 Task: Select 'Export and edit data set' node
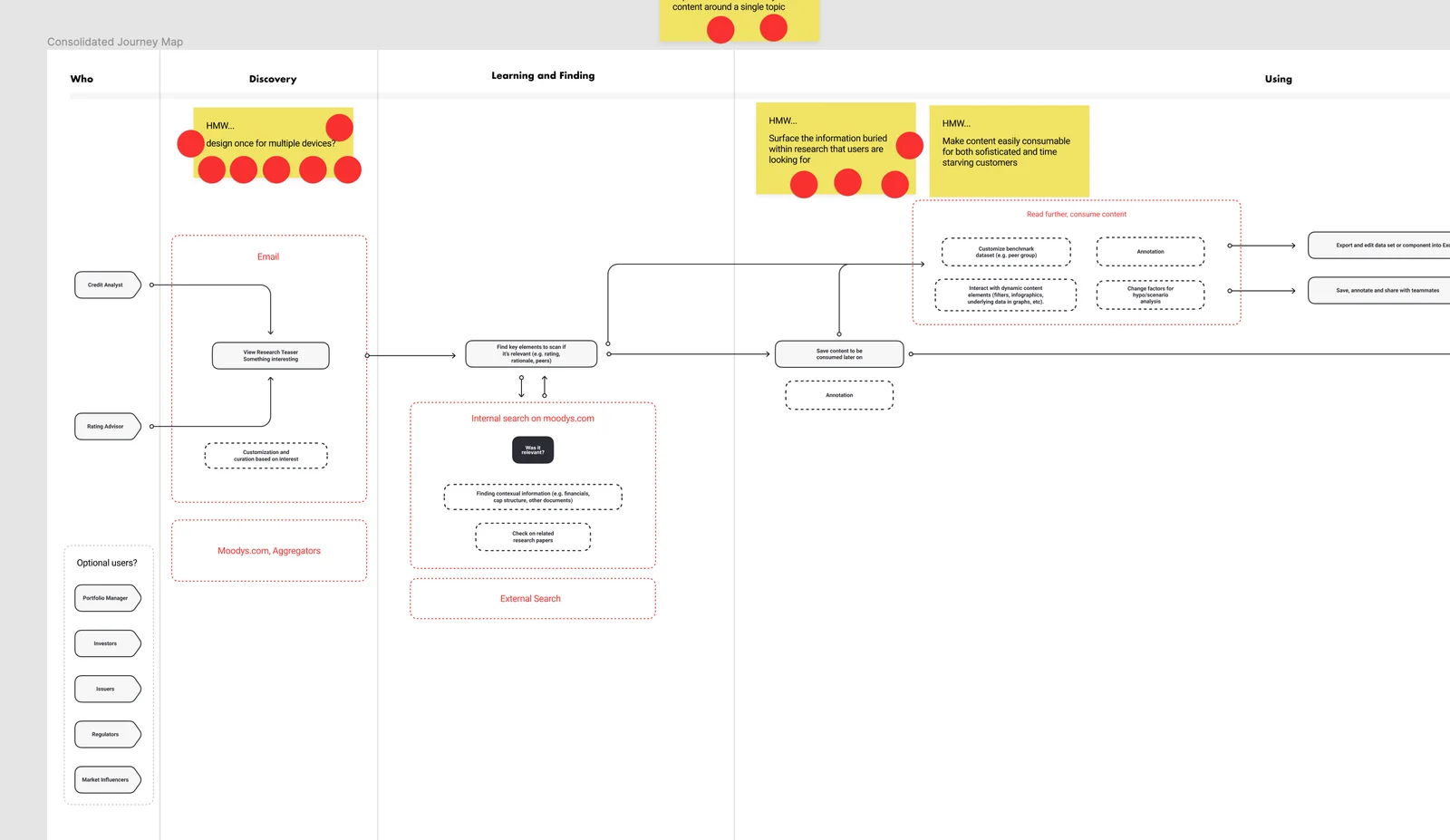1379,245
